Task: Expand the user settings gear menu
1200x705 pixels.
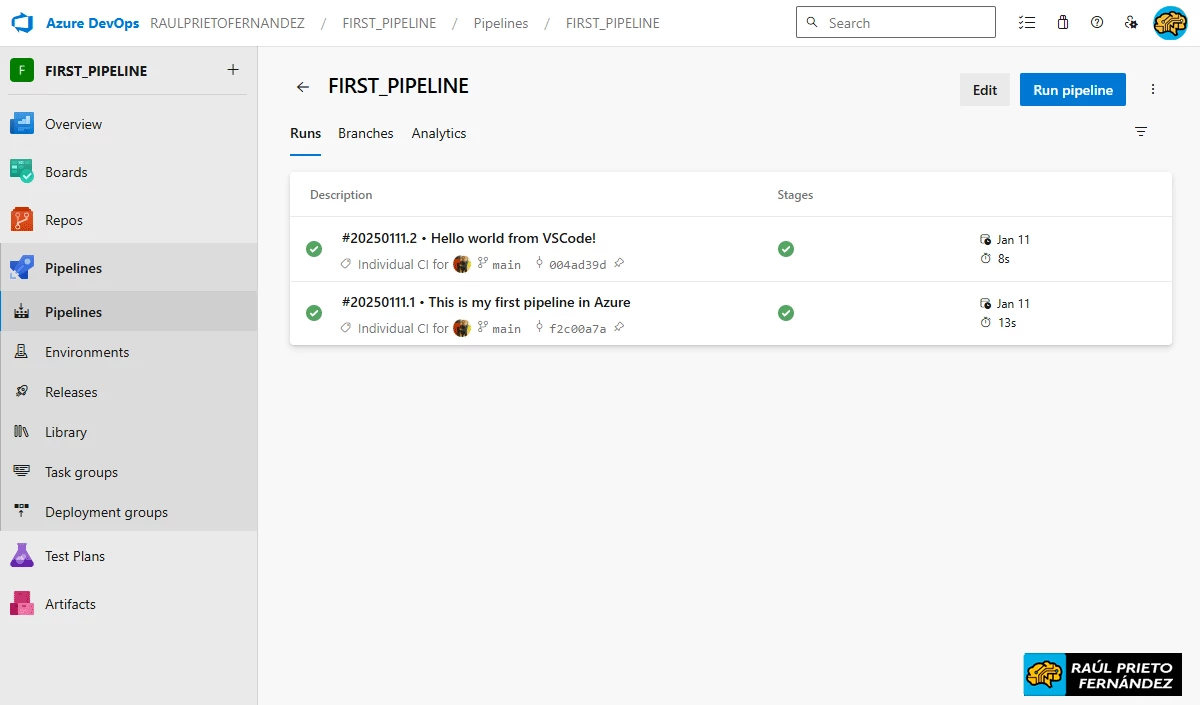Action: point(1131,21)
